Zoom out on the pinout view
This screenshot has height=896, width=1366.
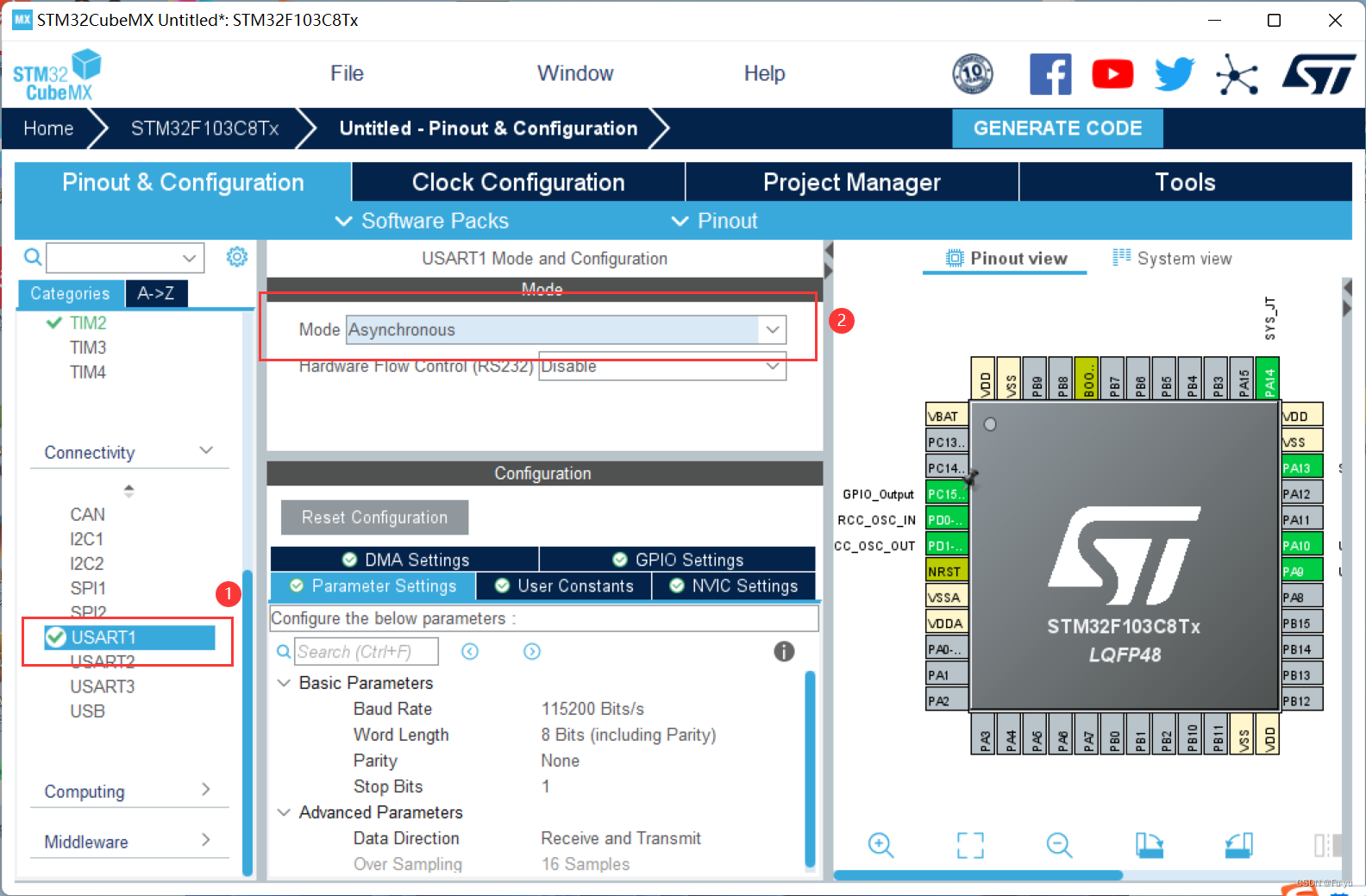tap(1059, 845)
